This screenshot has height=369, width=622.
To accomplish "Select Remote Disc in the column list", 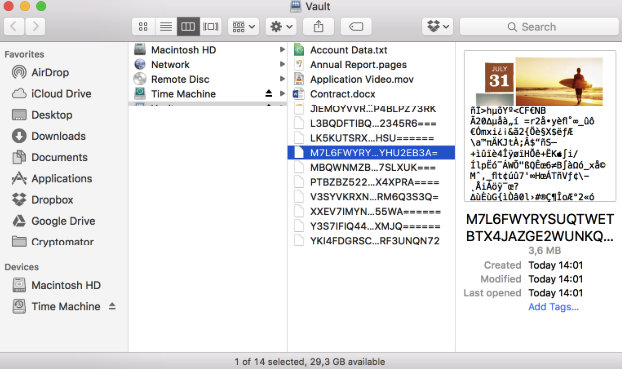I will pos(180,79).
